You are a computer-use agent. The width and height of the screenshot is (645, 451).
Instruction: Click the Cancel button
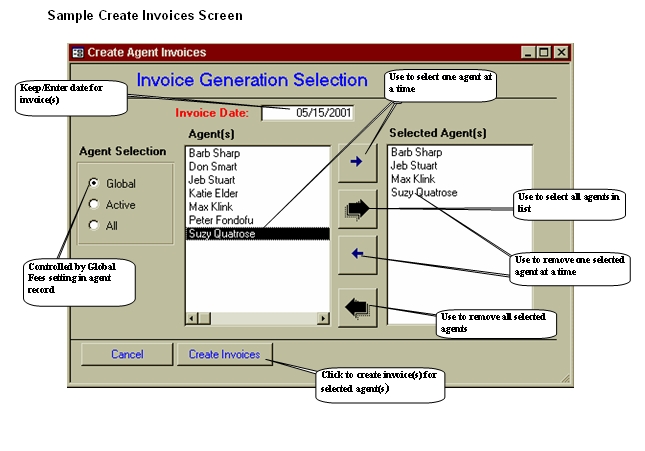(x=127, y=354)
